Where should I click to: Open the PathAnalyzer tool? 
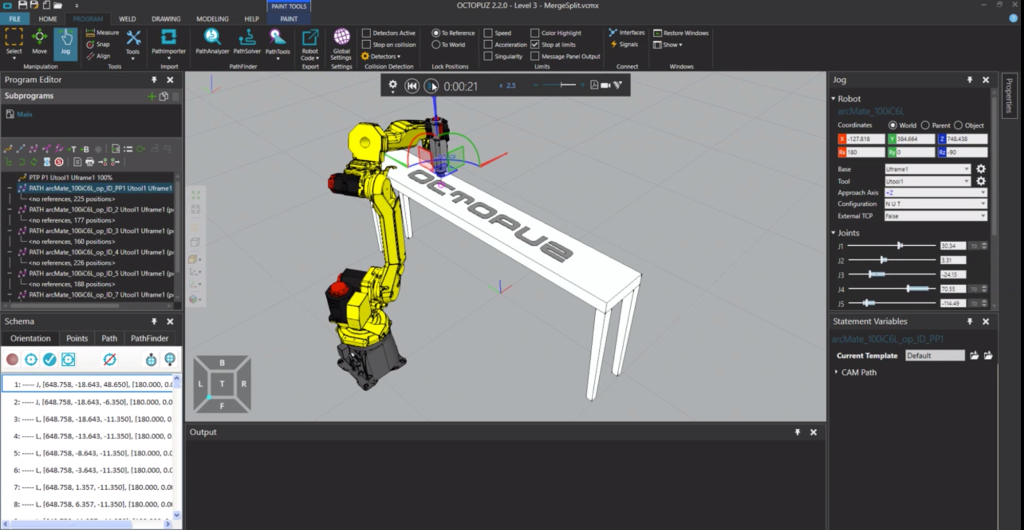(x=211, y=40)
